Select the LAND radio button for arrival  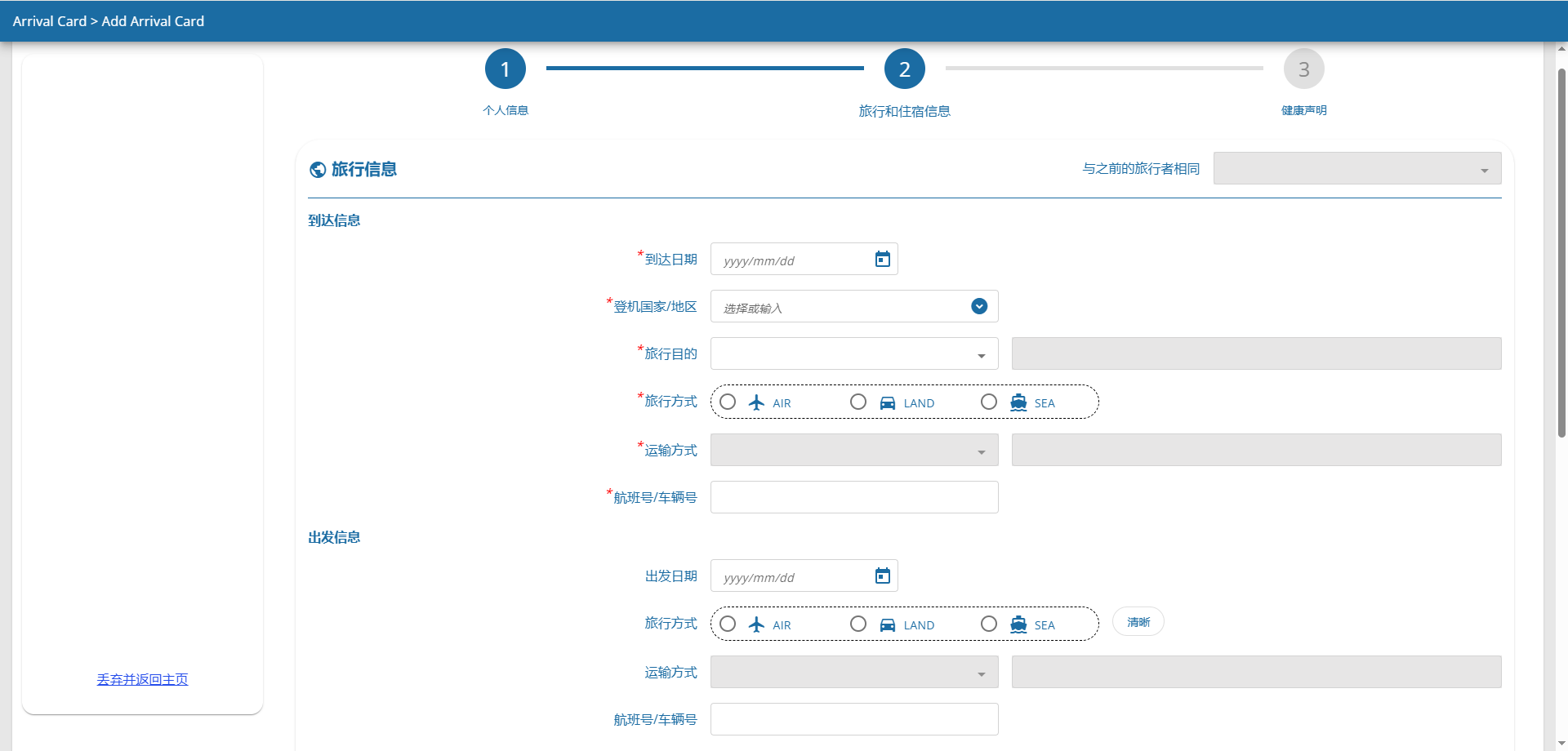858,402
